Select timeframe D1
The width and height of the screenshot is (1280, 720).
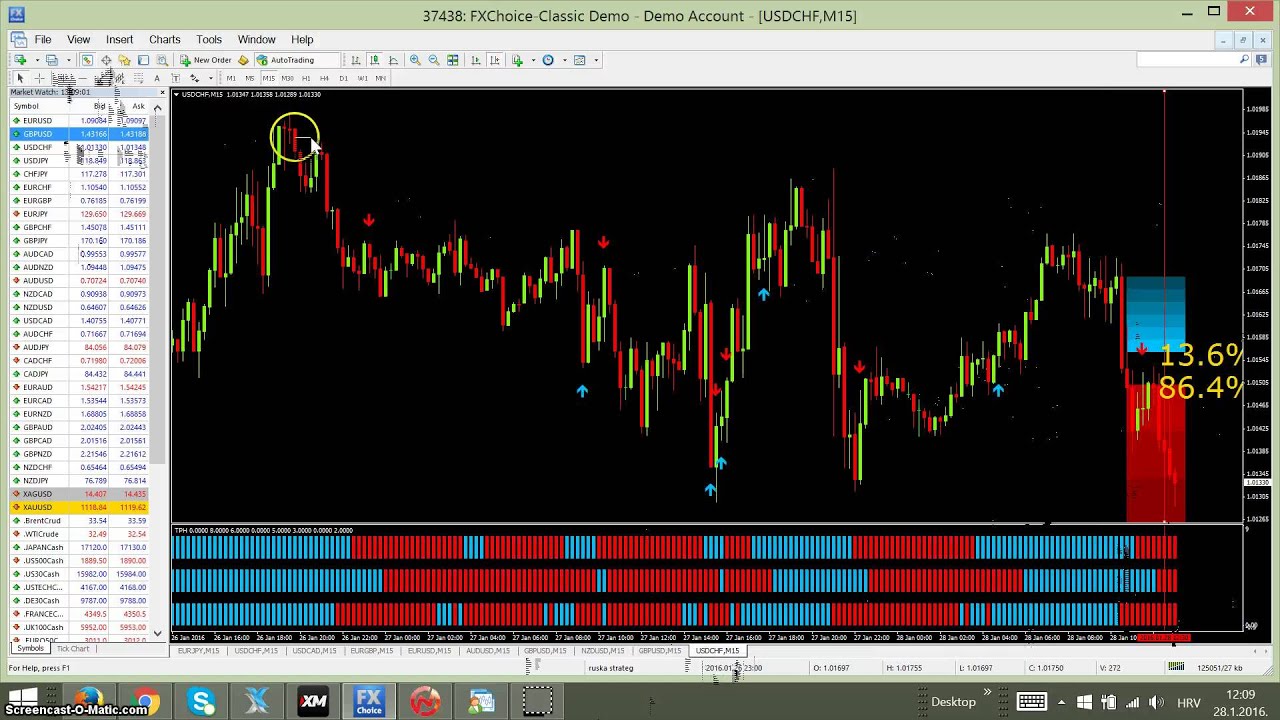(x=343, y=78)
